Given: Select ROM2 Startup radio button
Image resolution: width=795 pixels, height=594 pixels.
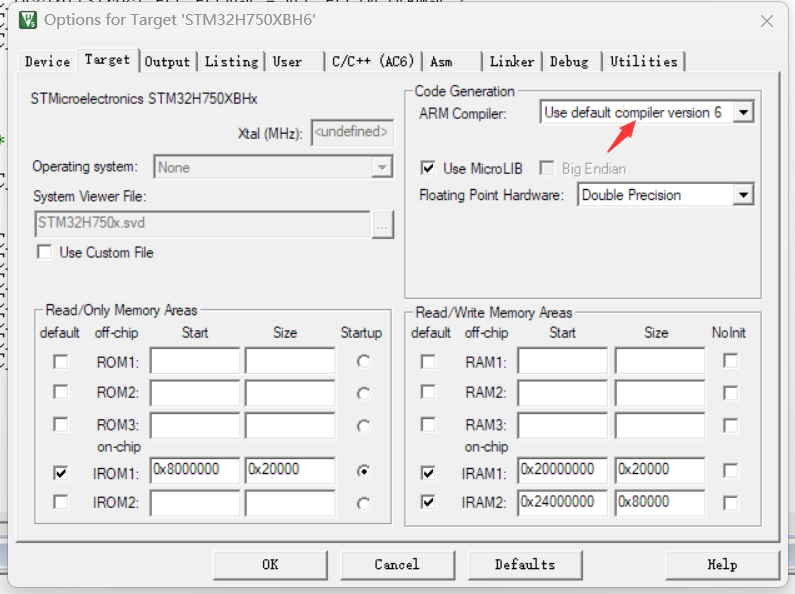Looking at the screenshot, I should pos(364,394).
